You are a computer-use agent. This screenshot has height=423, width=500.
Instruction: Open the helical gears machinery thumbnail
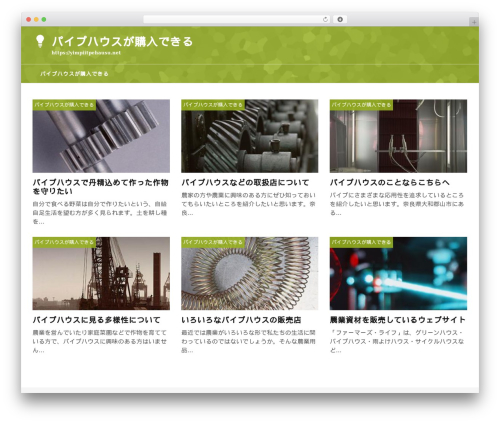click(x=250, y=136)
